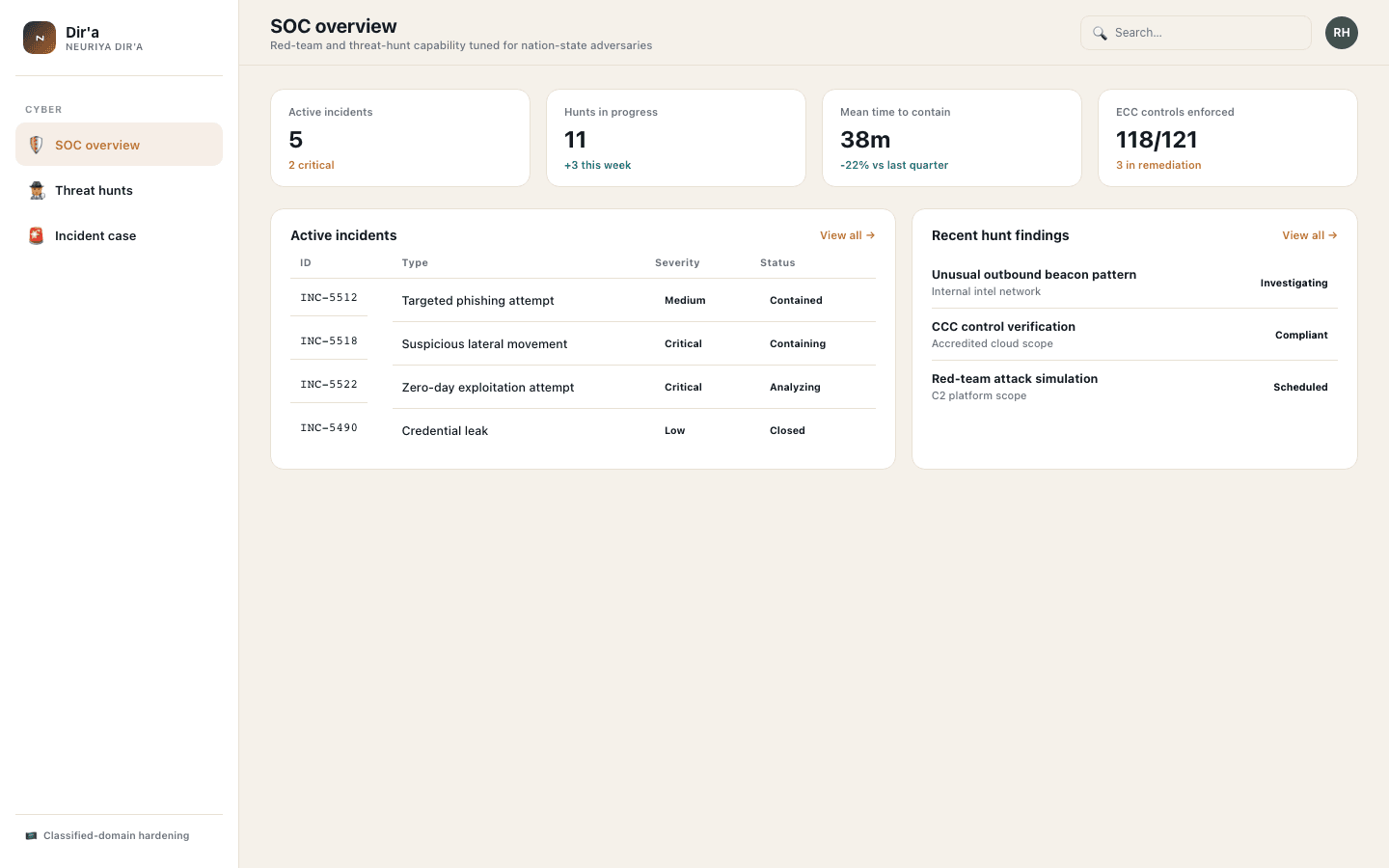Image resolution: width=1389 pixels, height=868 pixels.
Task: Select Suspicious lateral movement row text
Action: click(484, 344)
